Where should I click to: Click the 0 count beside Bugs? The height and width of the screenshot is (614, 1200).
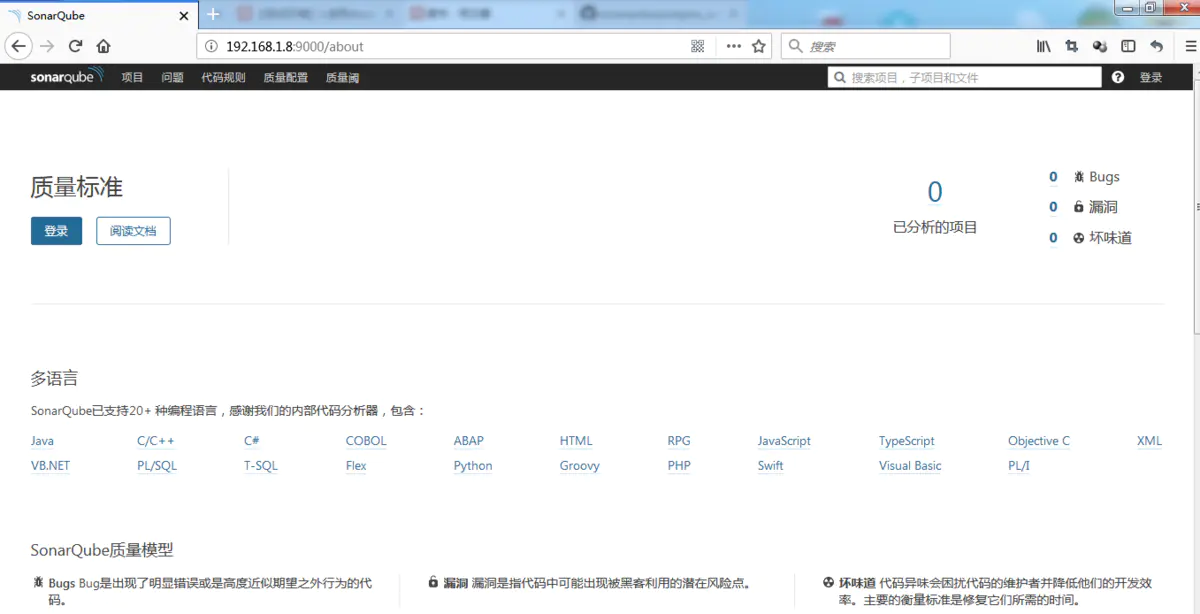(x=1053, y=177)
